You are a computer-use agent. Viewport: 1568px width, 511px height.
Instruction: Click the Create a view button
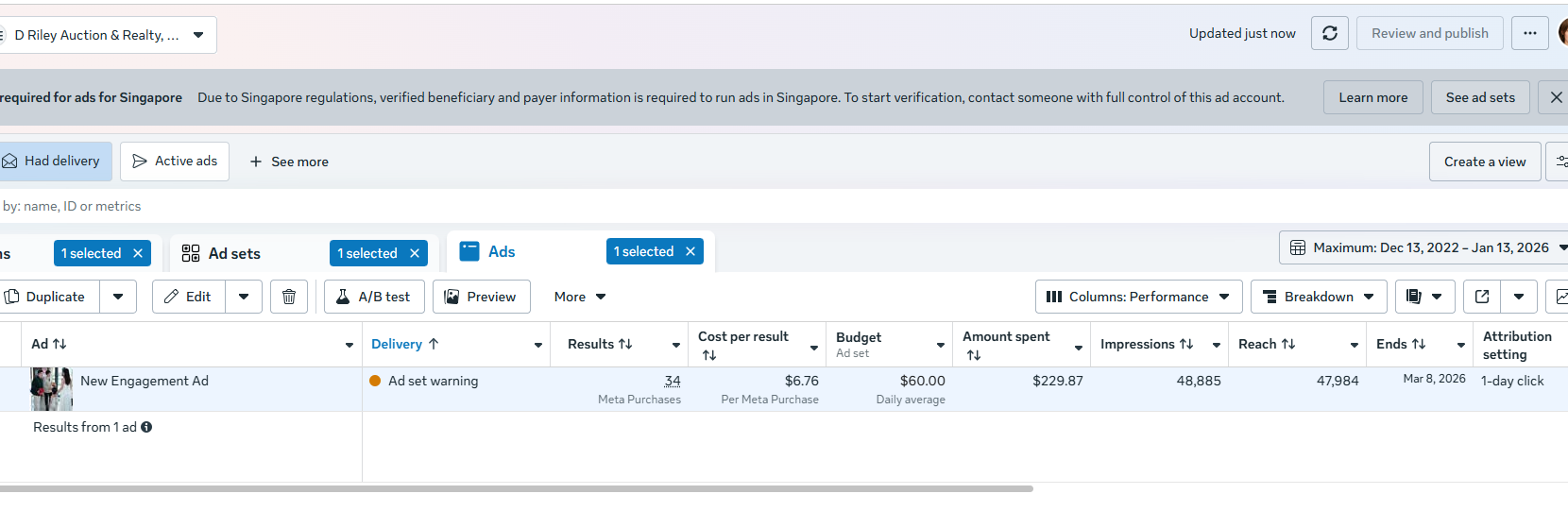pos(1484,162)
